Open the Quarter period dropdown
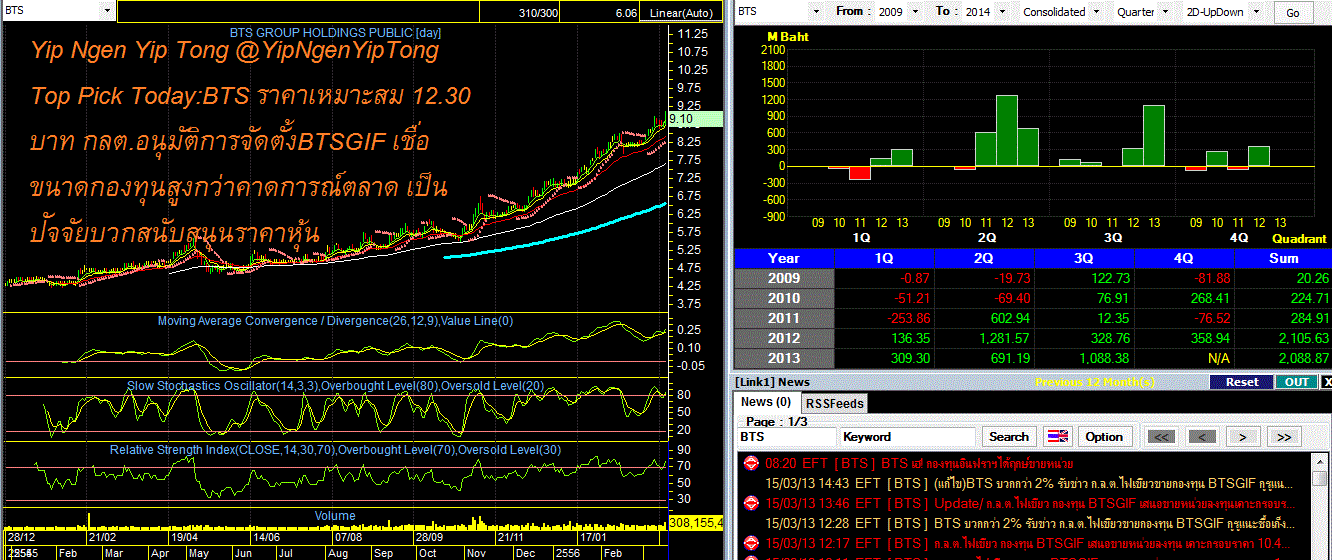Viewport: 1332px width, 560px height. click(1167, 12)
